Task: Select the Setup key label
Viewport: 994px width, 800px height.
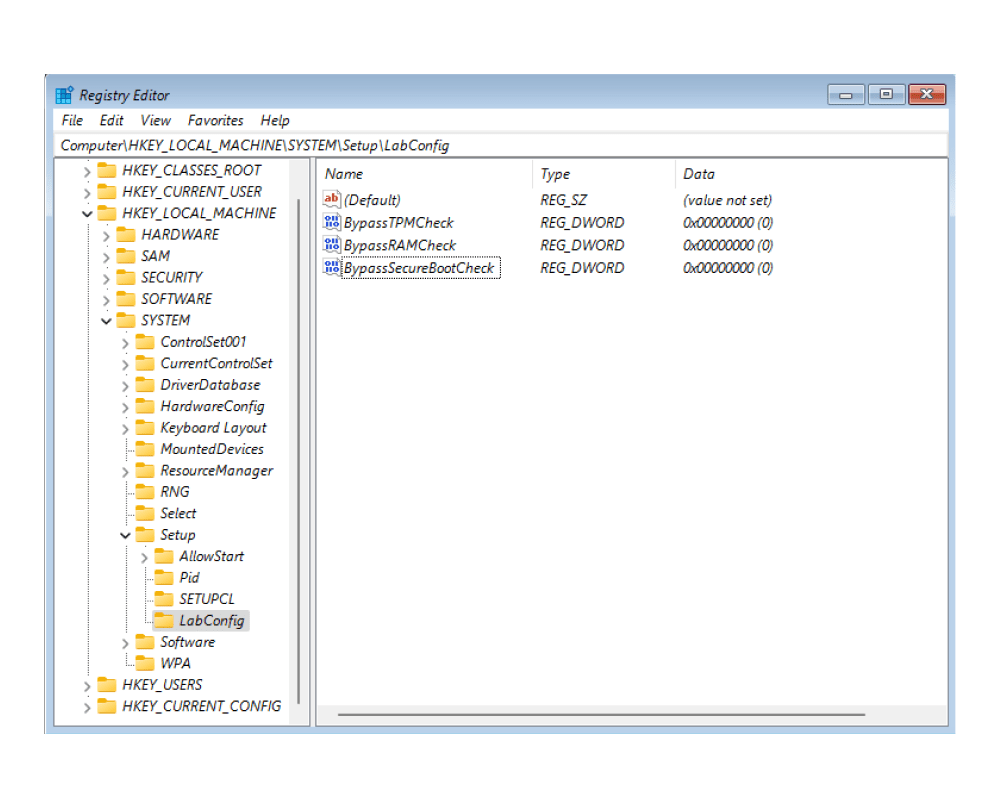Action: [178, 535]
